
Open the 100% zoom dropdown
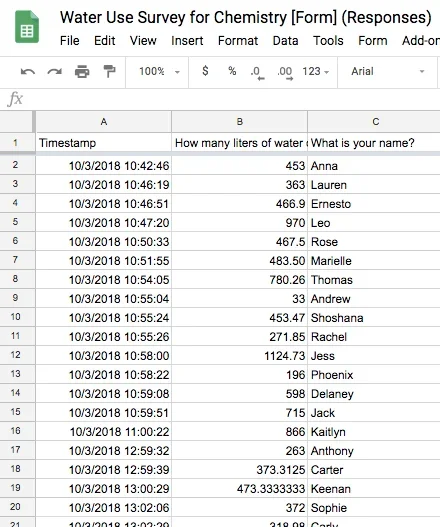click(x=159, y=71)
